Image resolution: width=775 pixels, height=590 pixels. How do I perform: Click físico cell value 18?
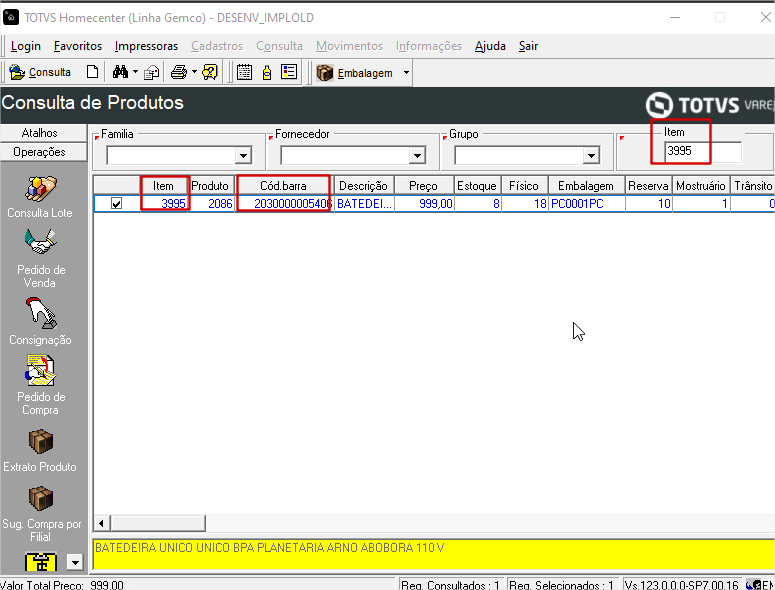click(x=524, y=204)
